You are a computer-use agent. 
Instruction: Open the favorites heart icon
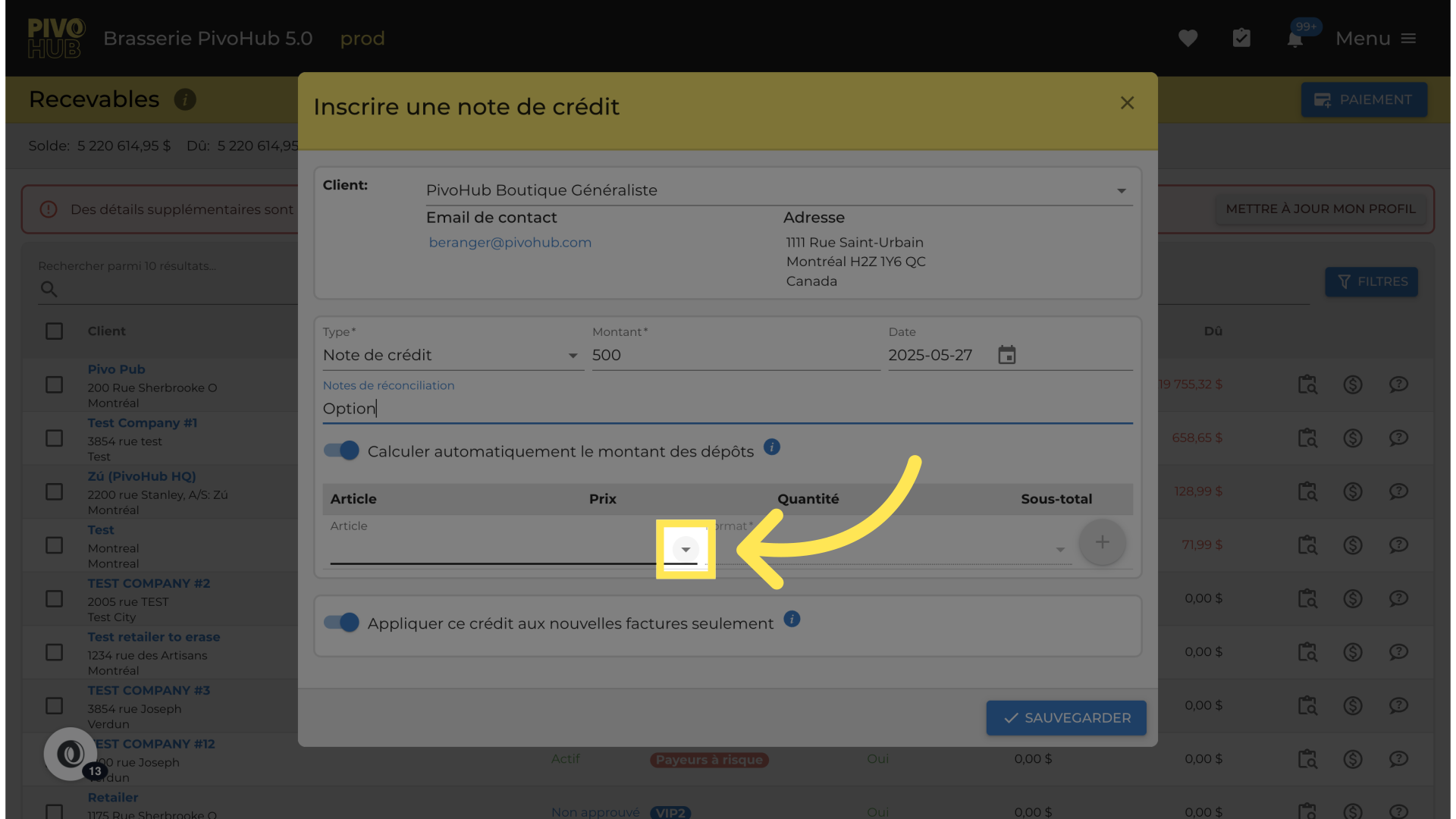coord(1188,38)
